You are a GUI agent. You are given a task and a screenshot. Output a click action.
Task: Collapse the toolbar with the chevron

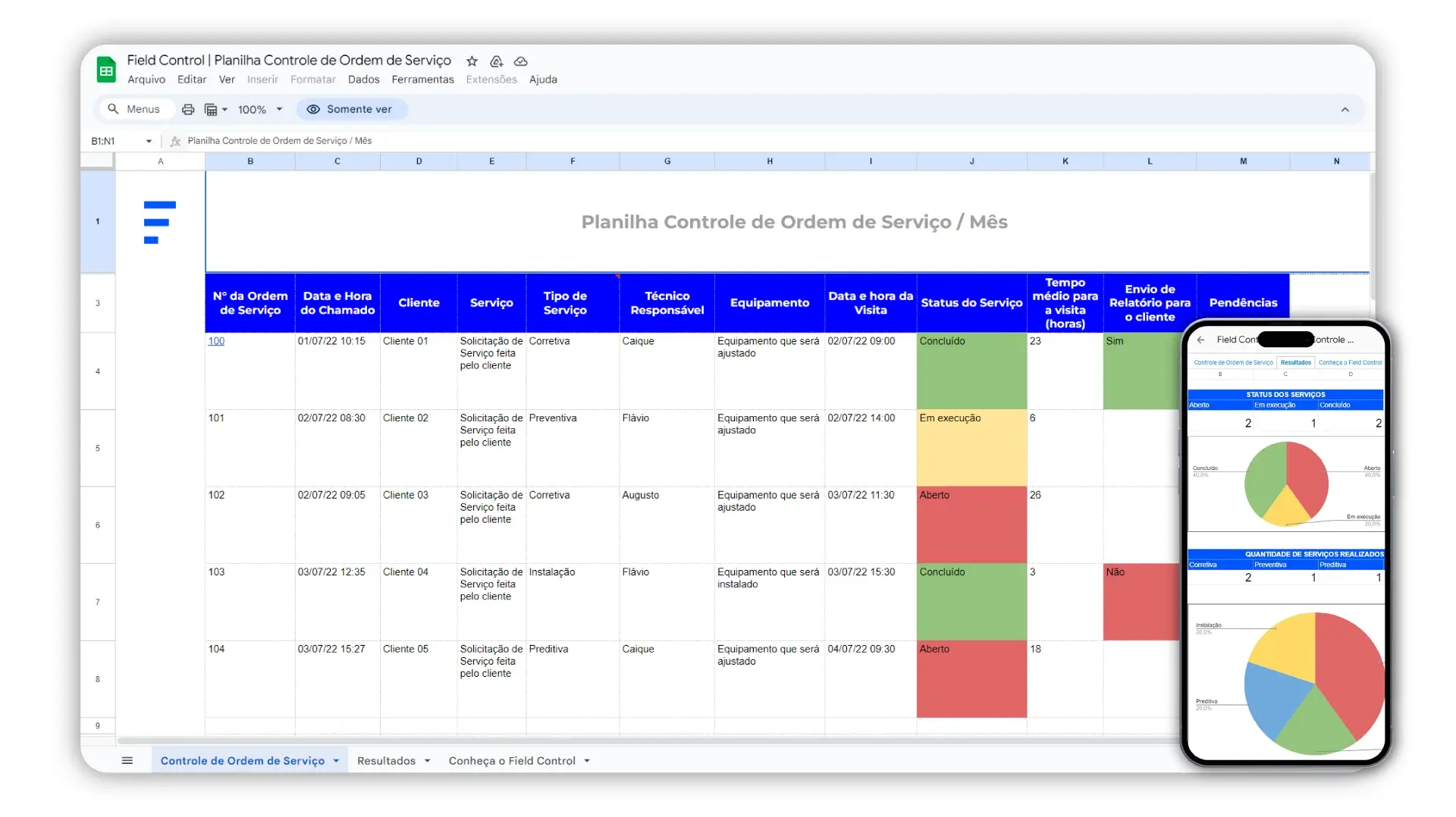click(x=1345, y=109)
